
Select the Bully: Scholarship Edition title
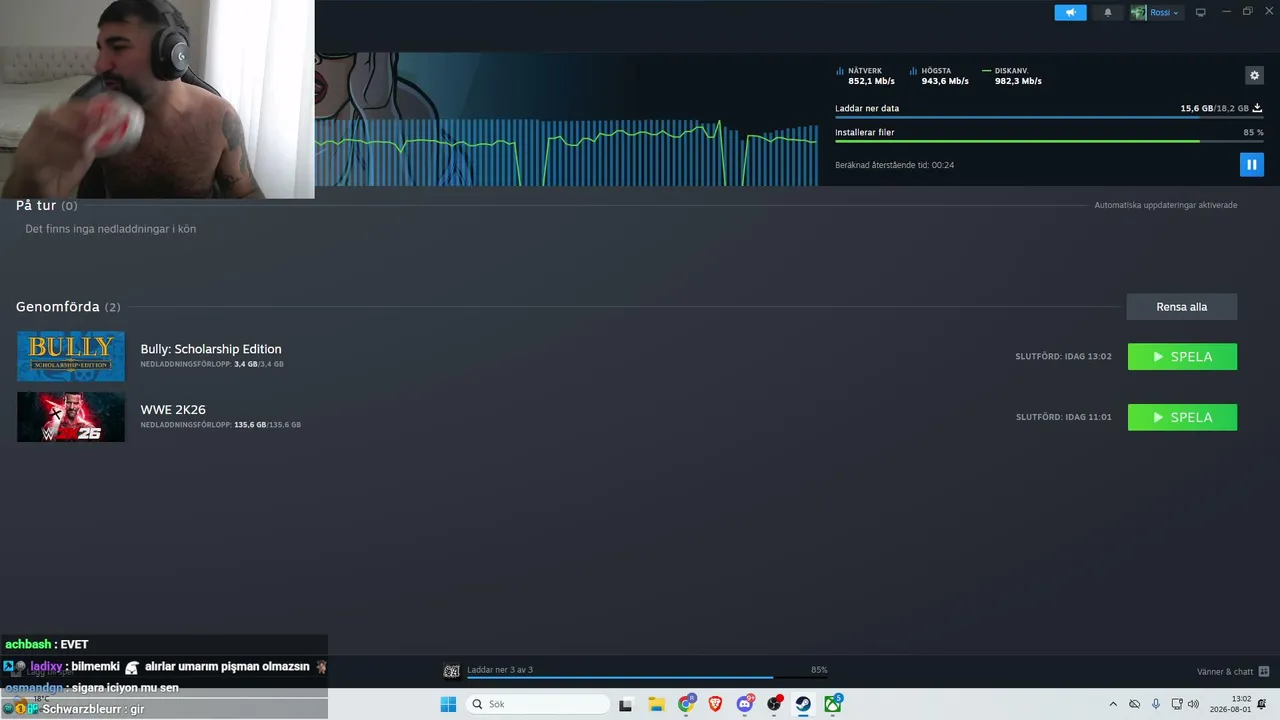tap(211, 349)
